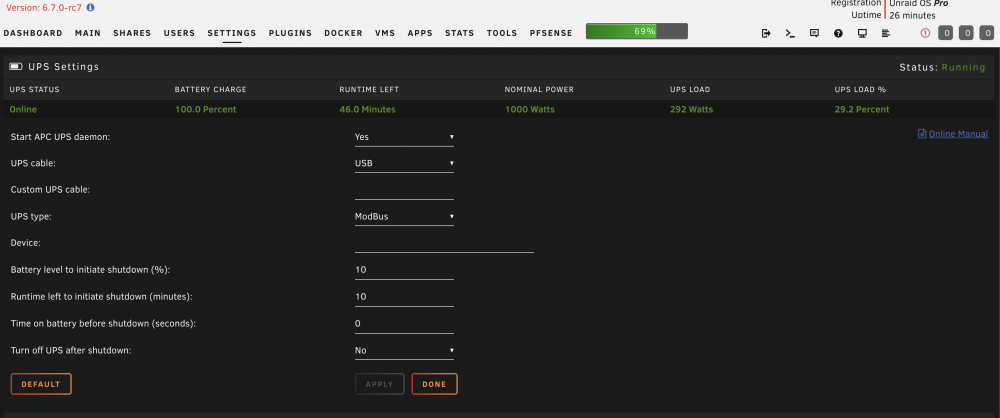This screenshot has width=1000, height=418.
Task: Open the Online Manual link
Action: (958, 134)
